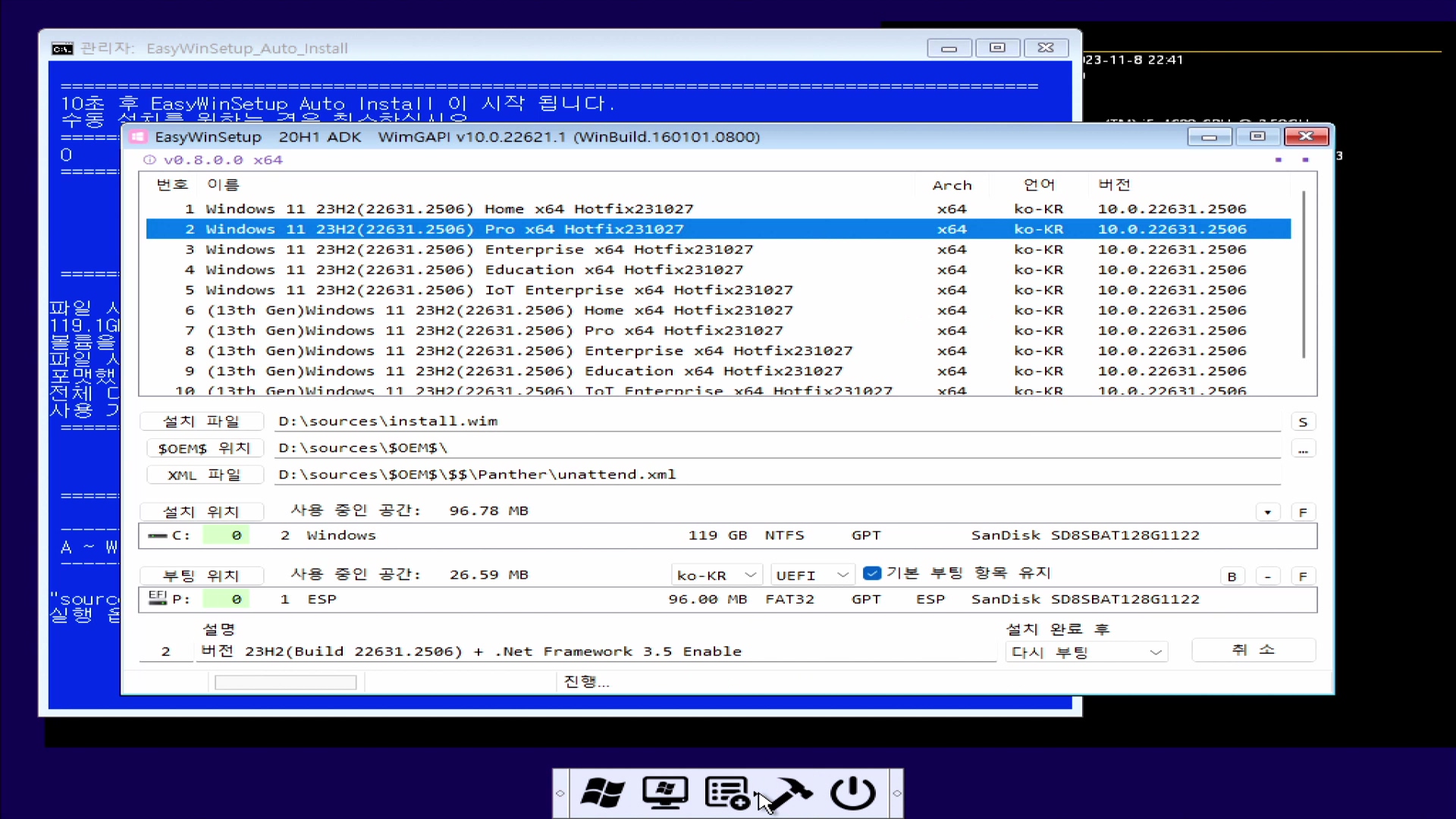This screenshot has width=1456, height=819.
Task: Click the left arrow handle of the bottom dock
Action: [560, 793]
